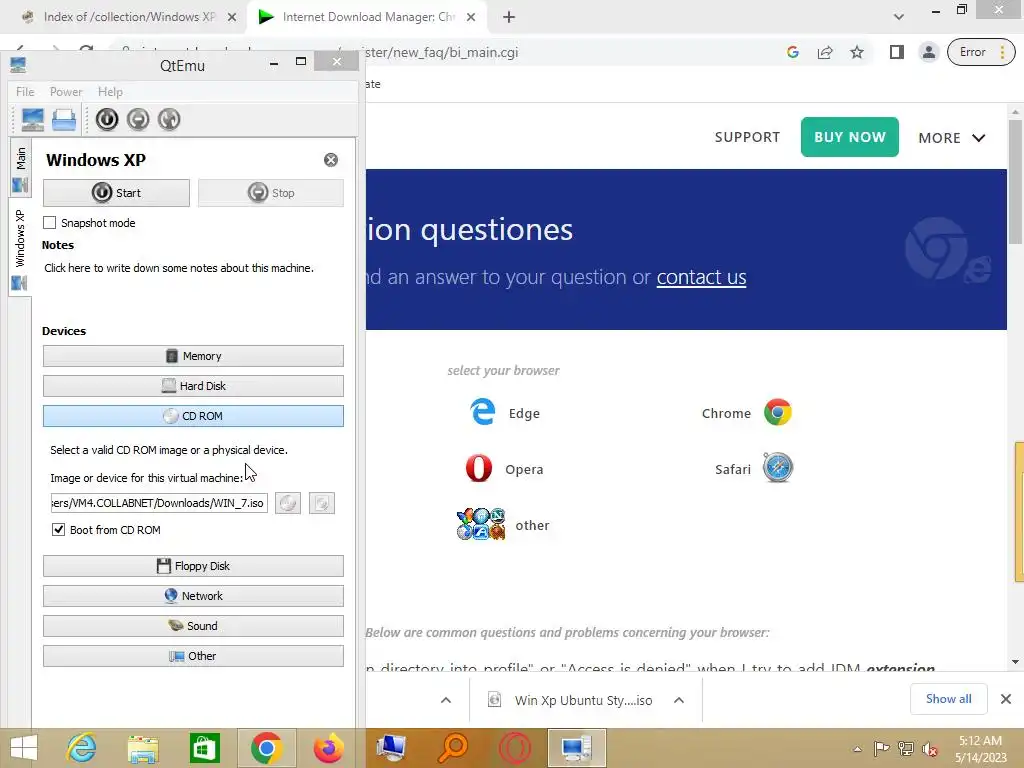Image resolution: width=1024 pixels, height=768 pixels.
Task: Expand the Other device section
Action: [x=193, y=656]
